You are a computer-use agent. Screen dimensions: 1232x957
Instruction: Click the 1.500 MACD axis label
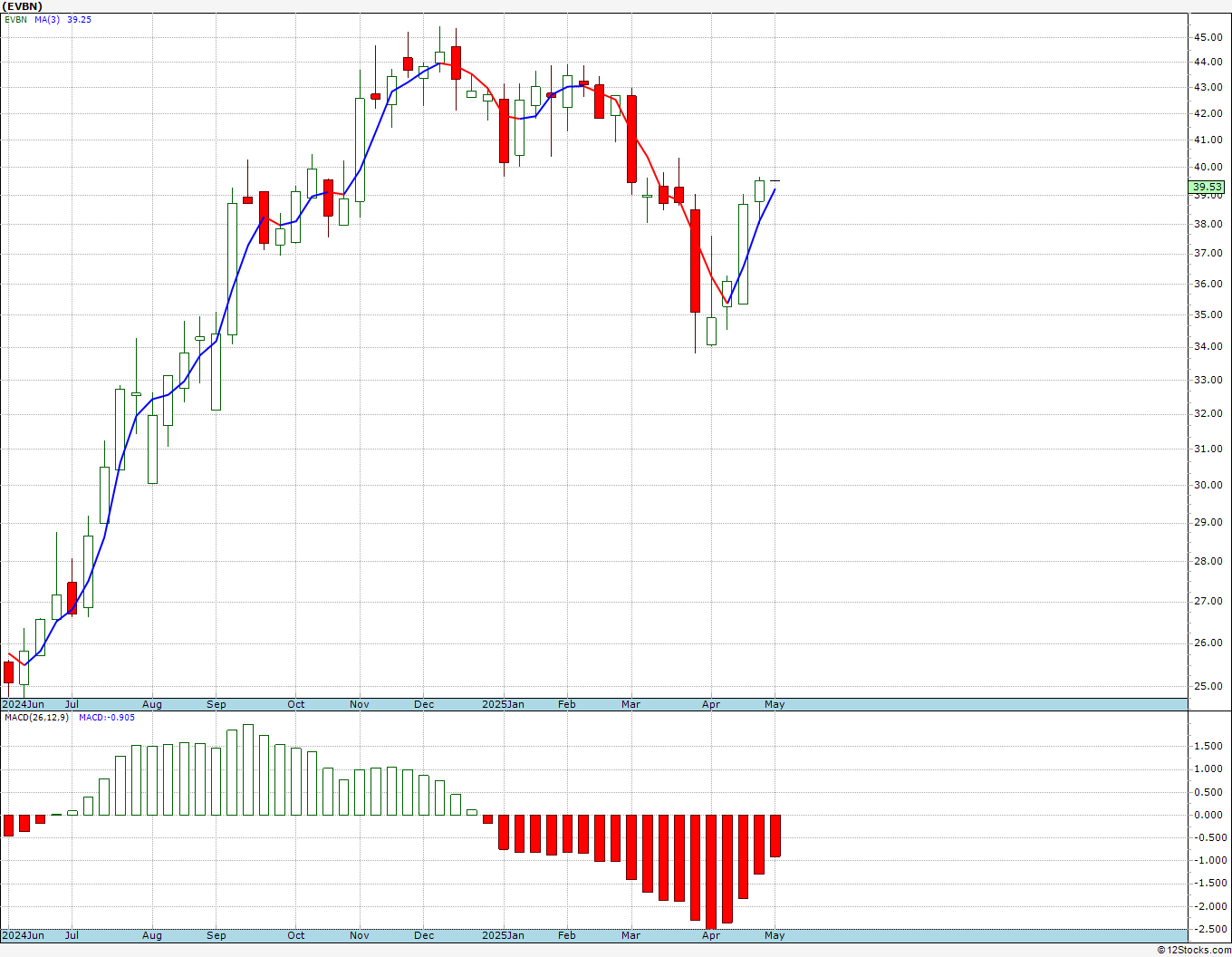click(1209, 746)
